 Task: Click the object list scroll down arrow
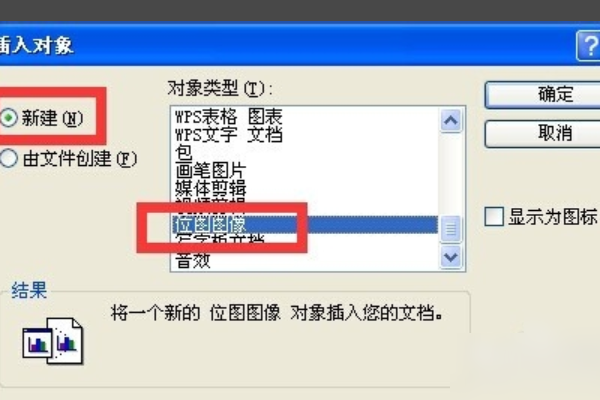coord(450,257)
